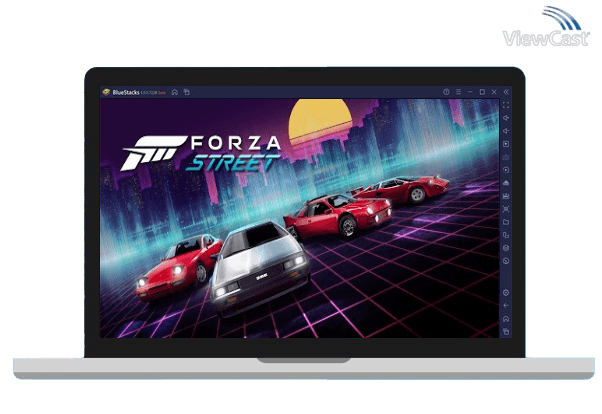Open the game controls keyboard icon

point(506,157)
